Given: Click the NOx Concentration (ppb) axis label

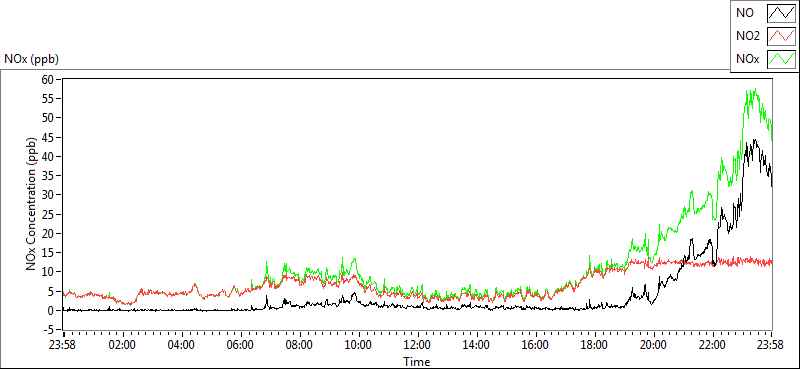Looking at the screenshot, I should click(x=32, y=204).
